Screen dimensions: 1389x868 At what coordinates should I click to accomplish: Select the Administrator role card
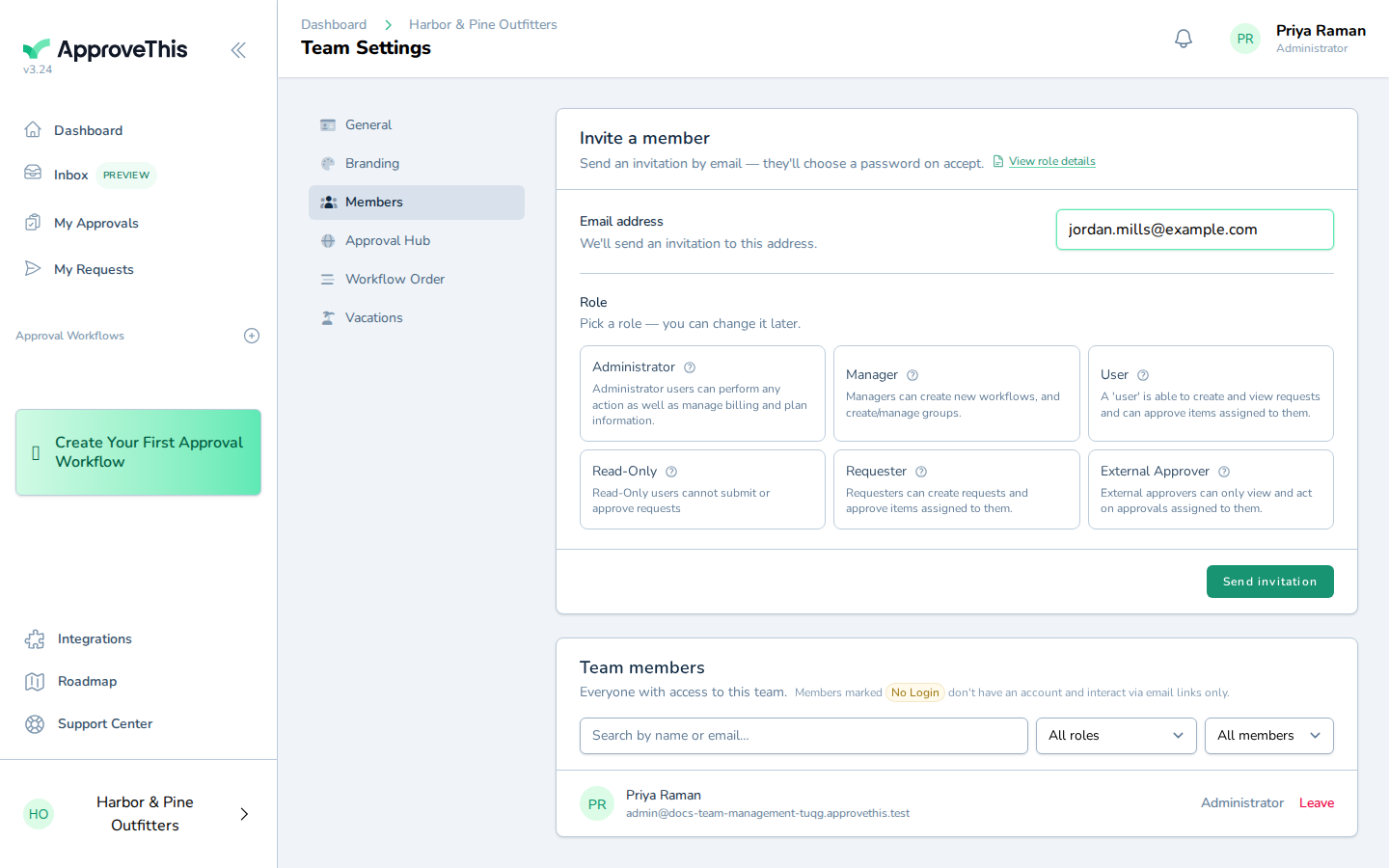click(x=702, y=393)
